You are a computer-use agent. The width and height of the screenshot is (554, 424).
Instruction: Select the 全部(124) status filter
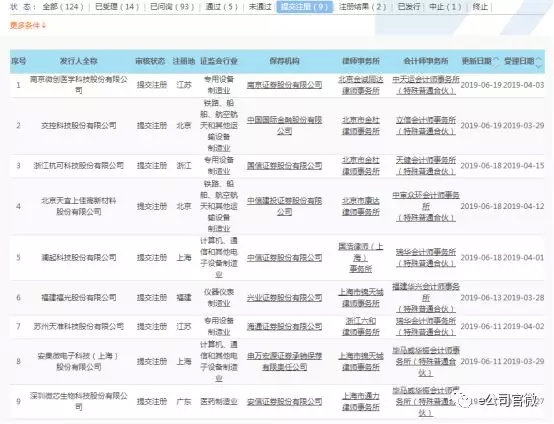click(63, 7)
